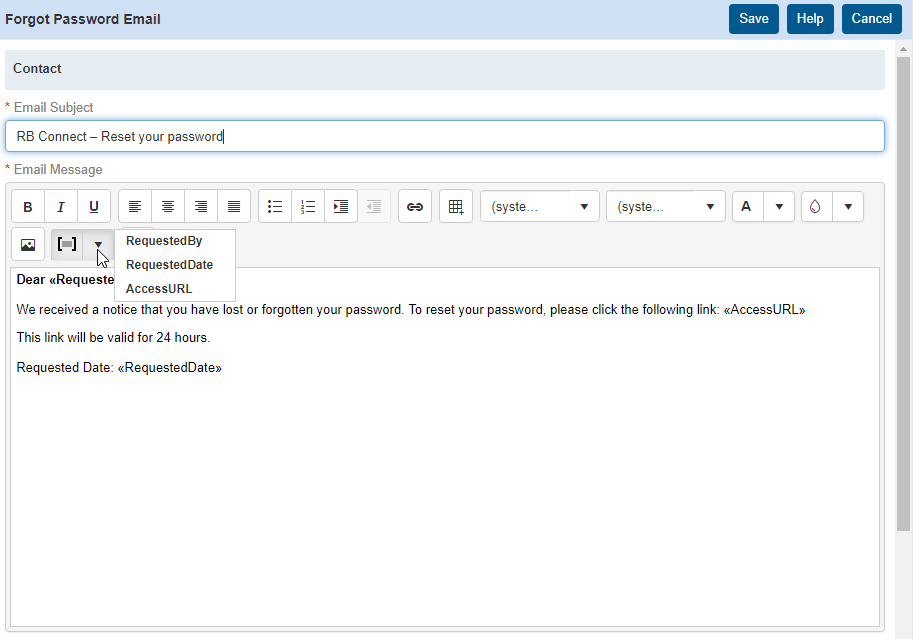Open the insert field [=] icon
Viewport: 916px width, 639px height.
[67, 244]
